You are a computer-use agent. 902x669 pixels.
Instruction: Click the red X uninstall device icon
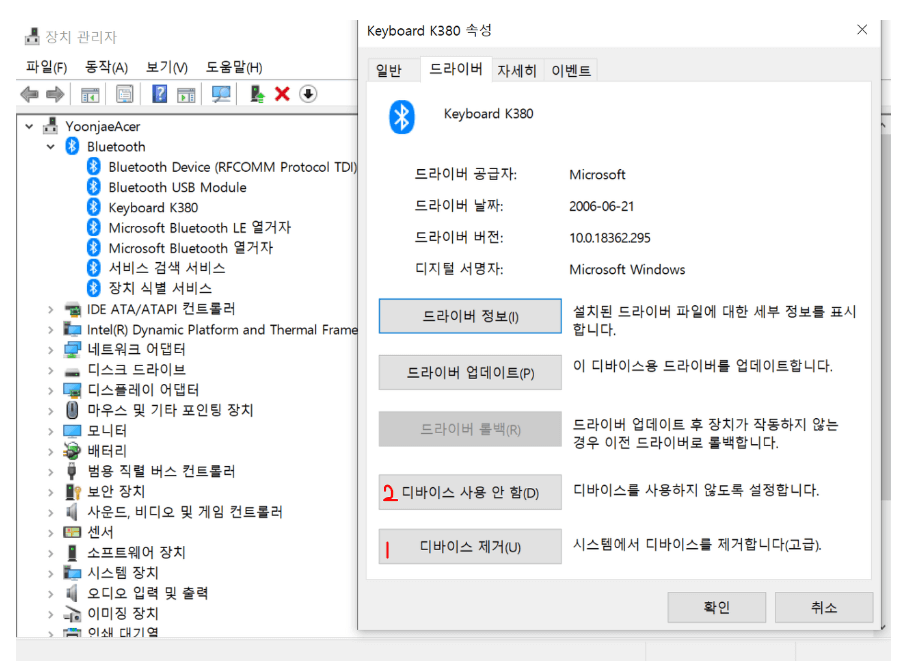pos(282,93)
